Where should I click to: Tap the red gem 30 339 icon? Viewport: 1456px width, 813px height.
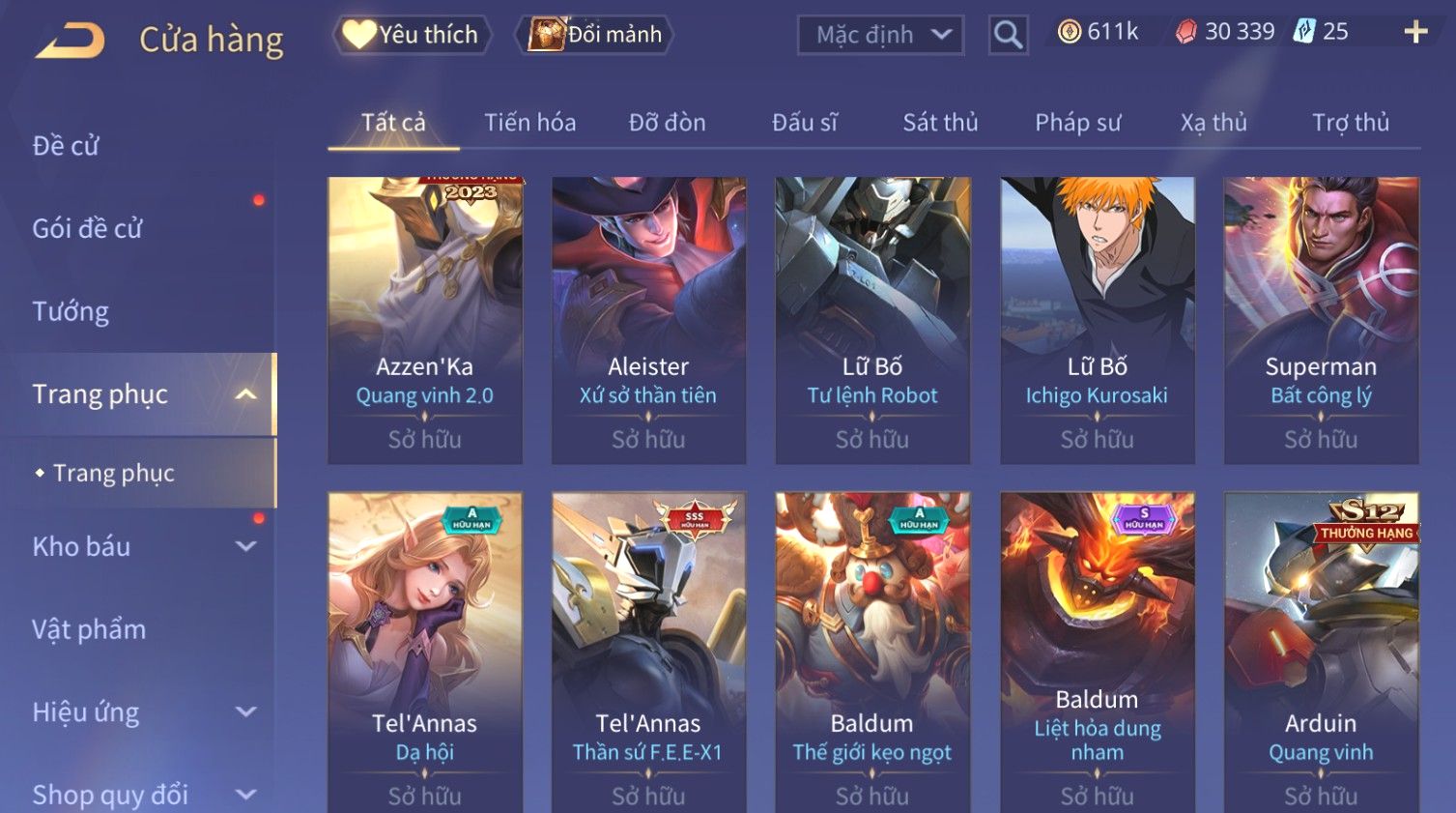[1185, 33]
